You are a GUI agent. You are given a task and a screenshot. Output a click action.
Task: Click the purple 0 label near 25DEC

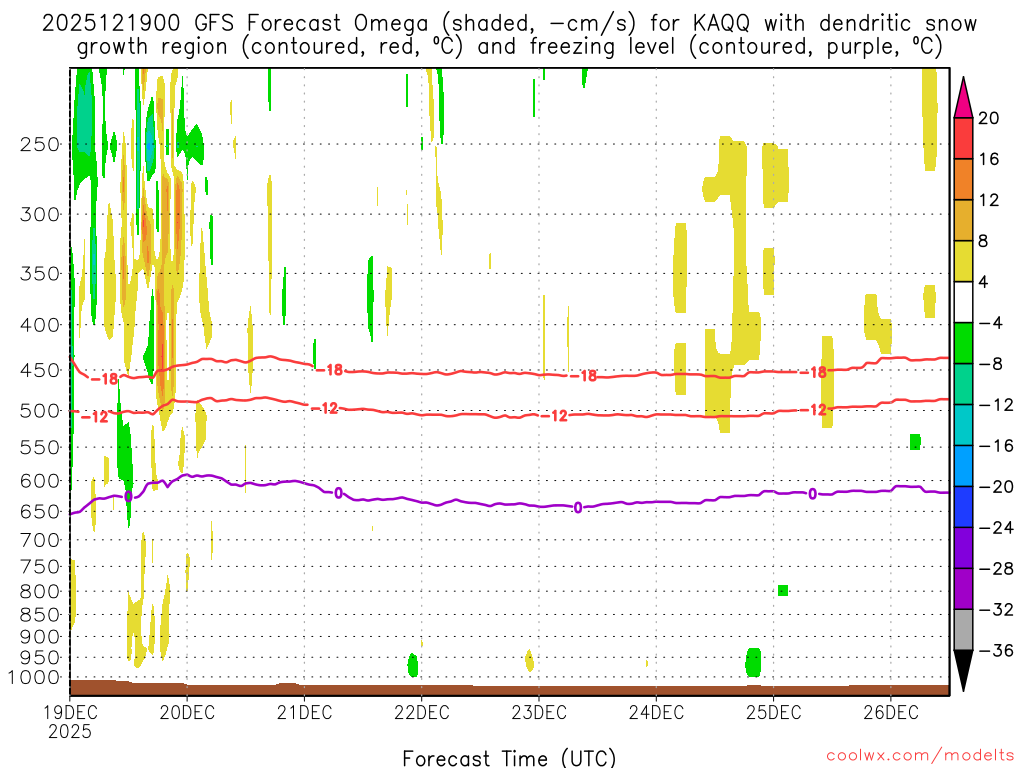coord(812,494)
